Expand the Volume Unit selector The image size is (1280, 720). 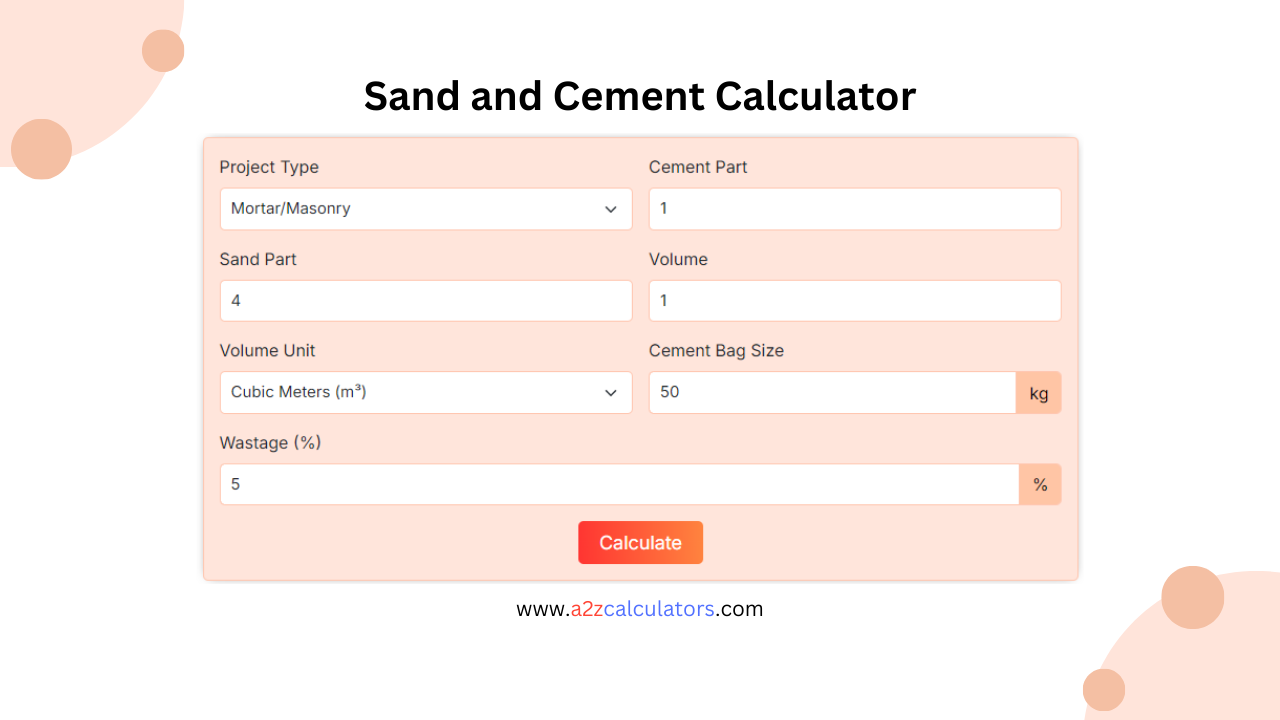[425, 392]
